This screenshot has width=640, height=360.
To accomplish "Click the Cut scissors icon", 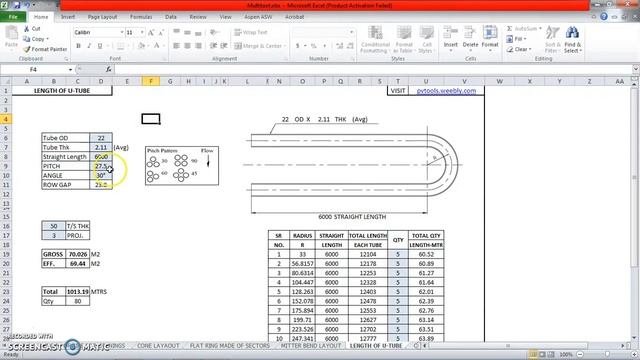I will point(27,29).
